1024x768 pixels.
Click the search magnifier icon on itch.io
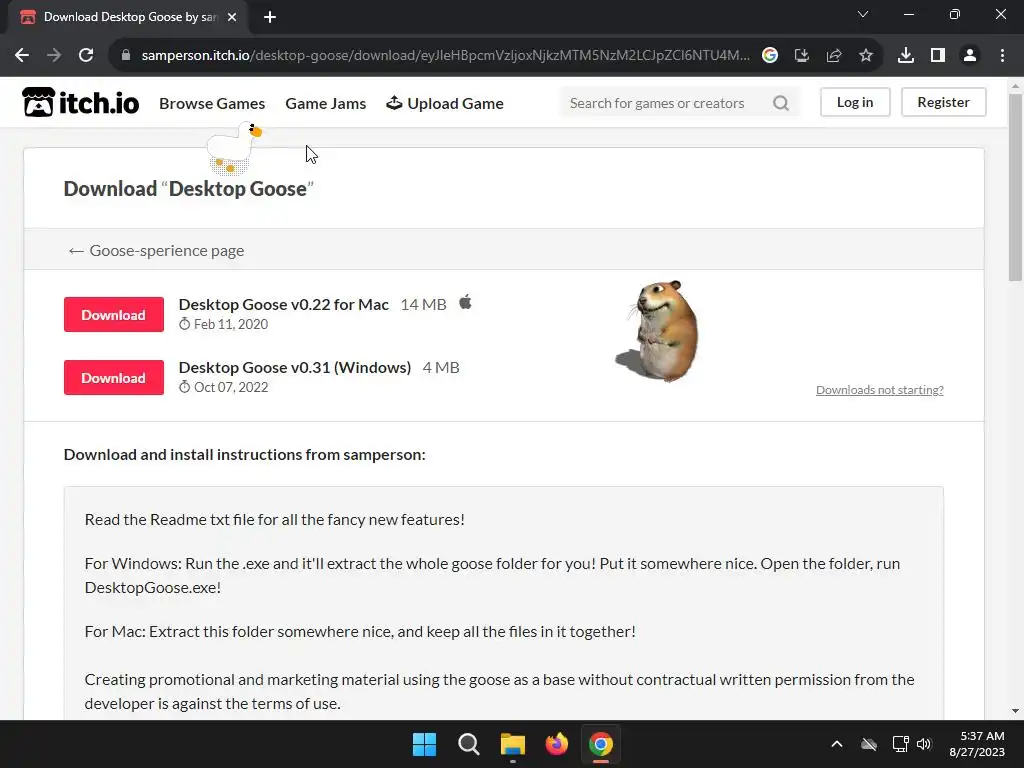pos(781,103)
